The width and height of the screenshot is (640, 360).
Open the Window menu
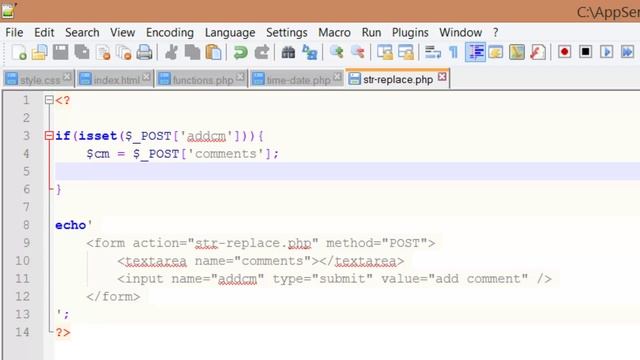coord(460,32)
